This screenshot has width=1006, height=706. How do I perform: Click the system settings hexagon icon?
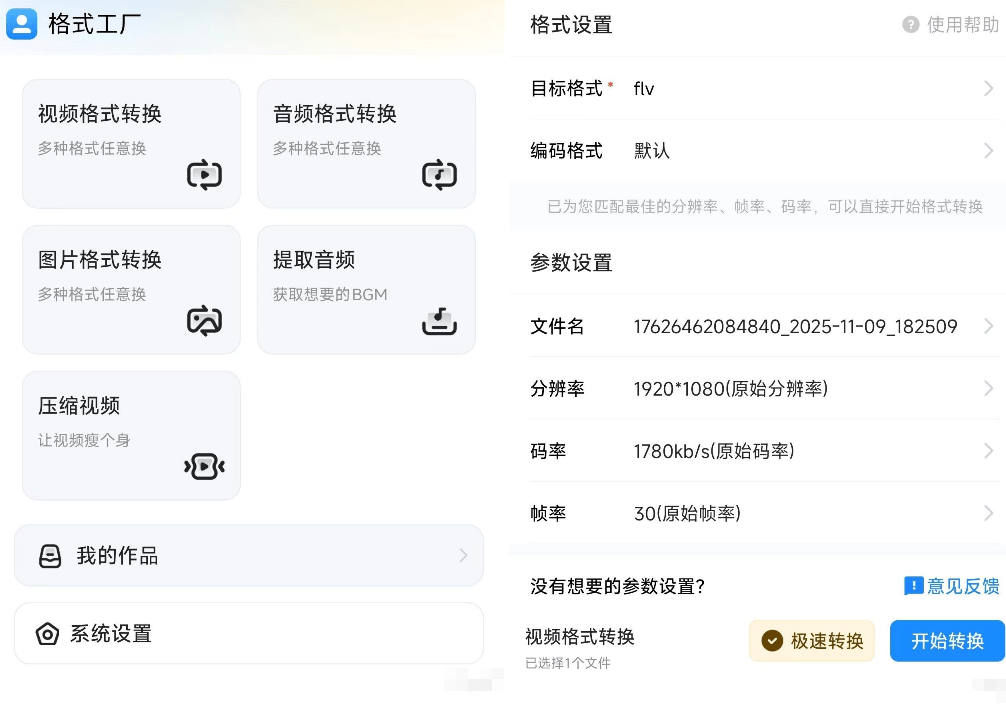[x=47, y=634]
